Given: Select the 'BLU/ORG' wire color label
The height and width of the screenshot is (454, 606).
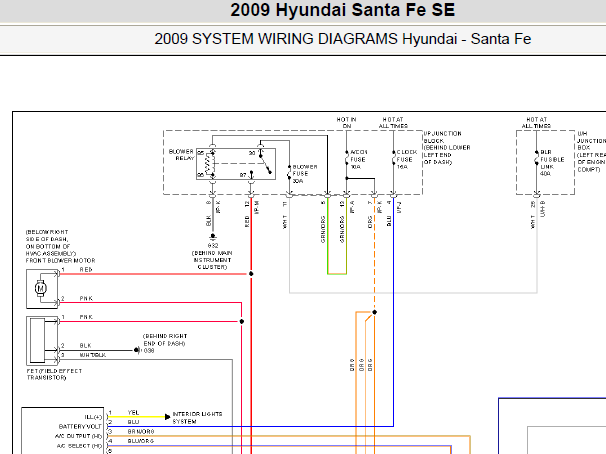Looking at the screenshot, I should (x=141, y=441).
